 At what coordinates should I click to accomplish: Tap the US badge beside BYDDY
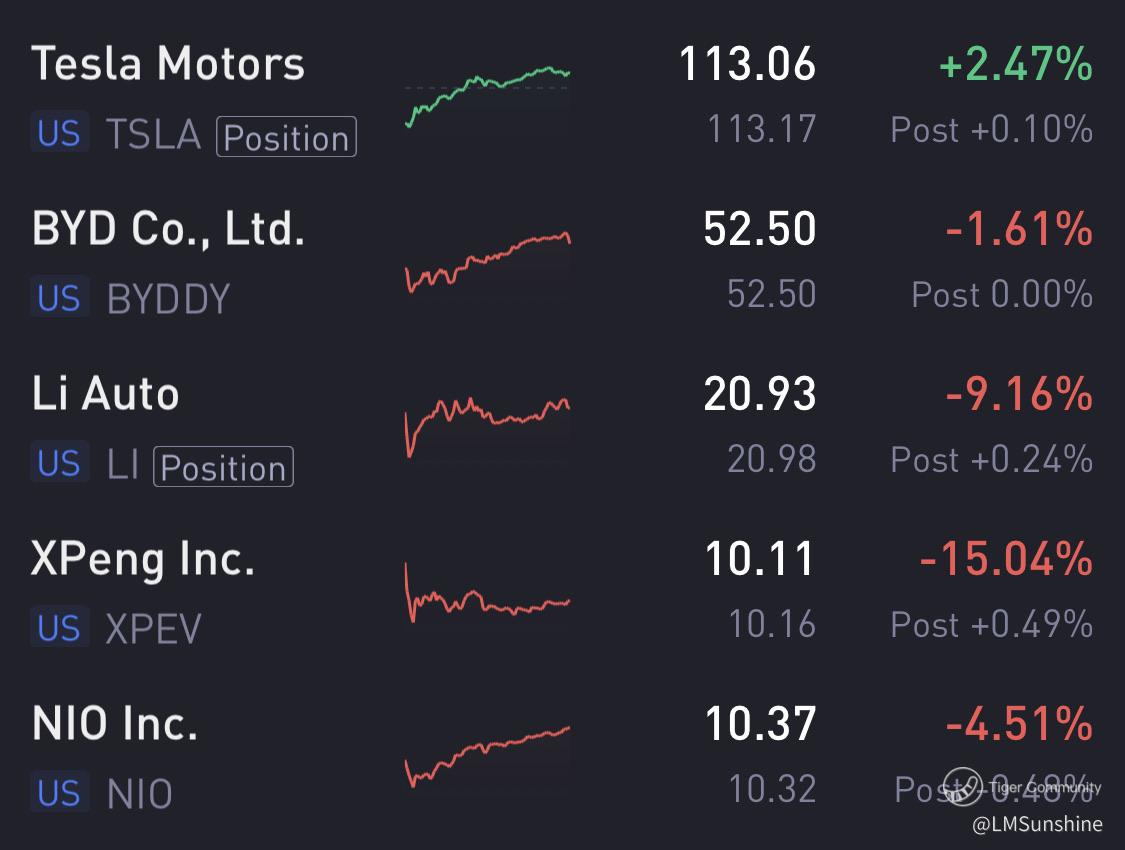(x=59, y=298)
